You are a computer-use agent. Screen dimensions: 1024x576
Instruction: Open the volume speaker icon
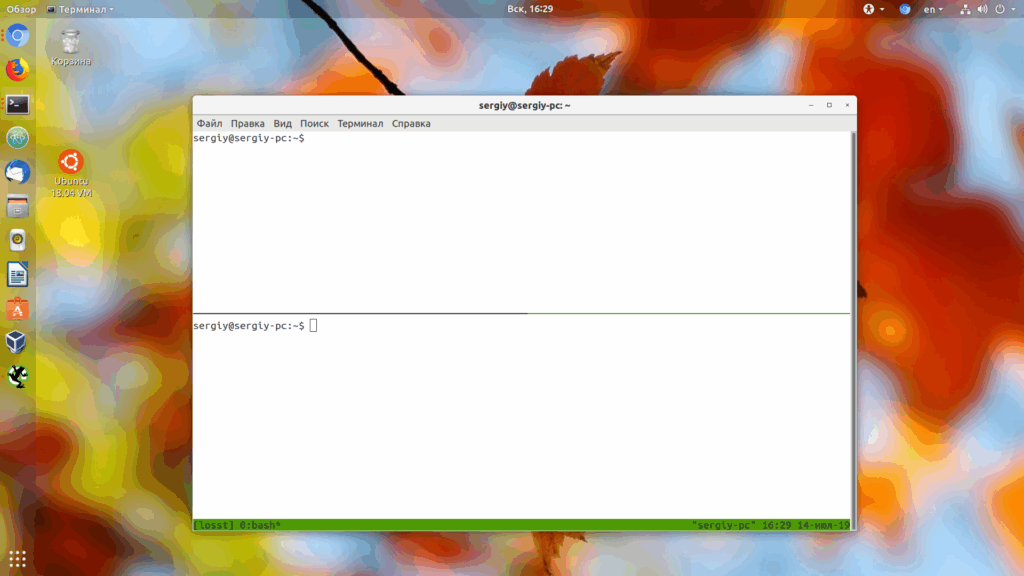pos(982,9)
